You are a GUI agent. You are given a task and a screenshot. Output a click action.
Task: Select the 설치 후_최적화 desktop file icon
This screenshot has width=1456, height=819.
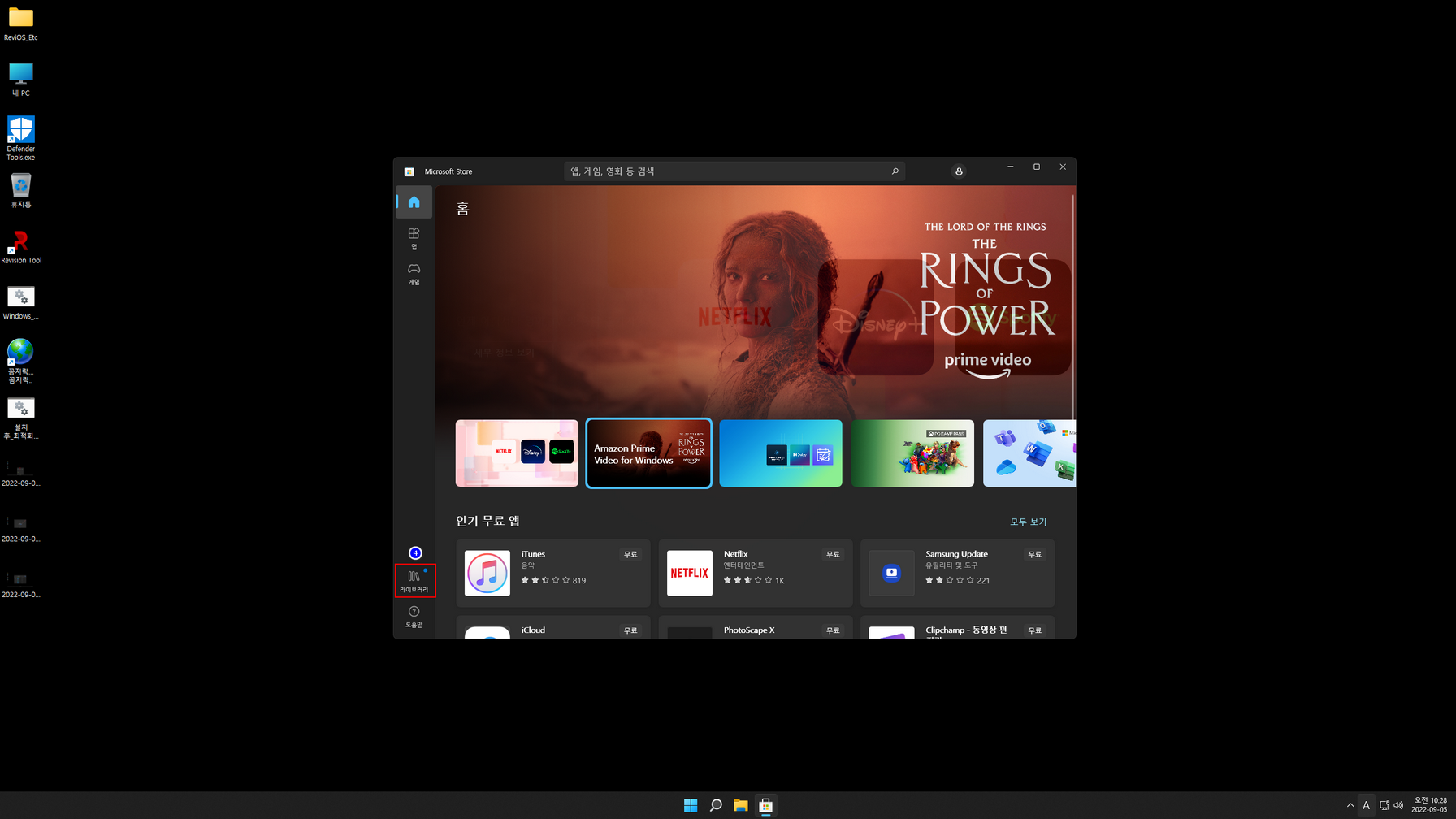click(20, 418)
